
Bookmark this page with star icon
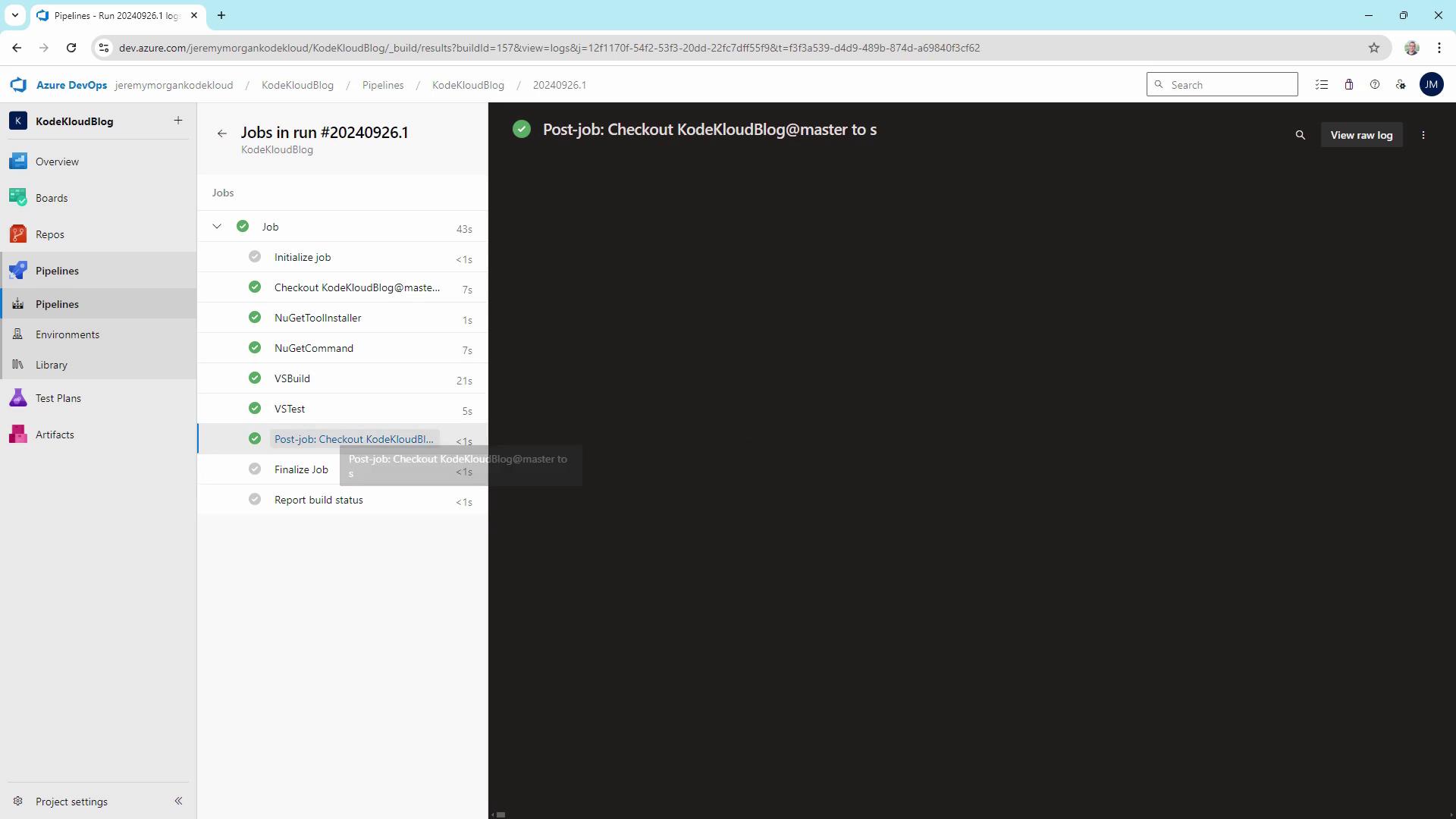(x=1373, y=48)
